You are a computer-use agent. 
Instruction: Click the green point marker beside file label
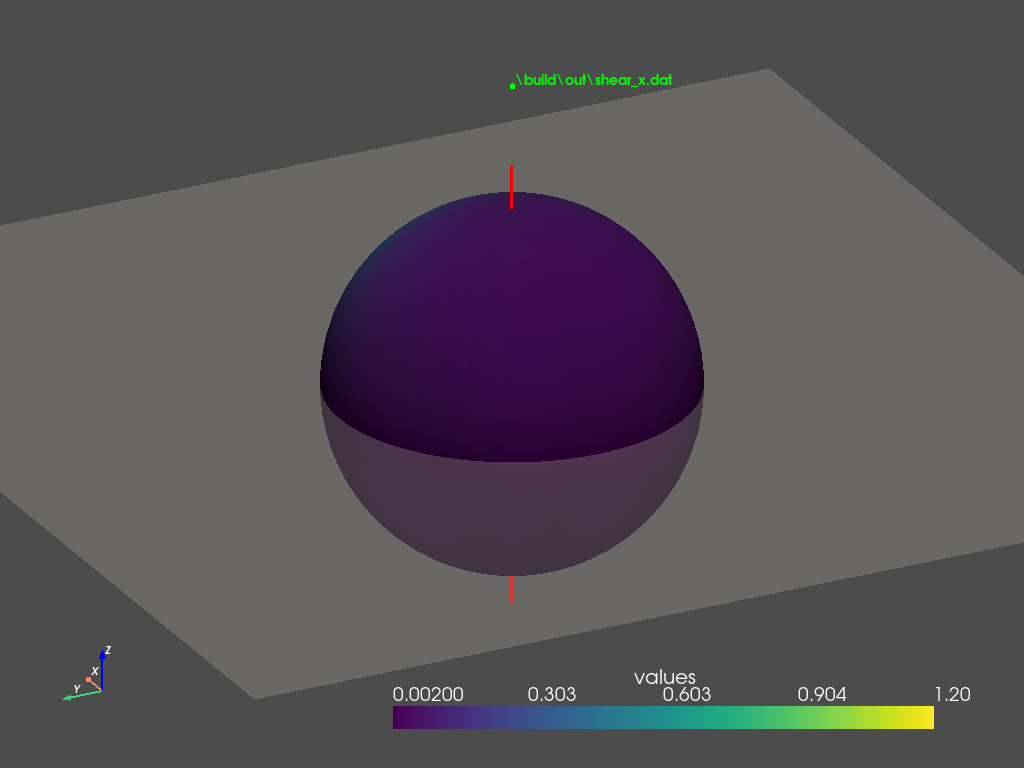512,87
